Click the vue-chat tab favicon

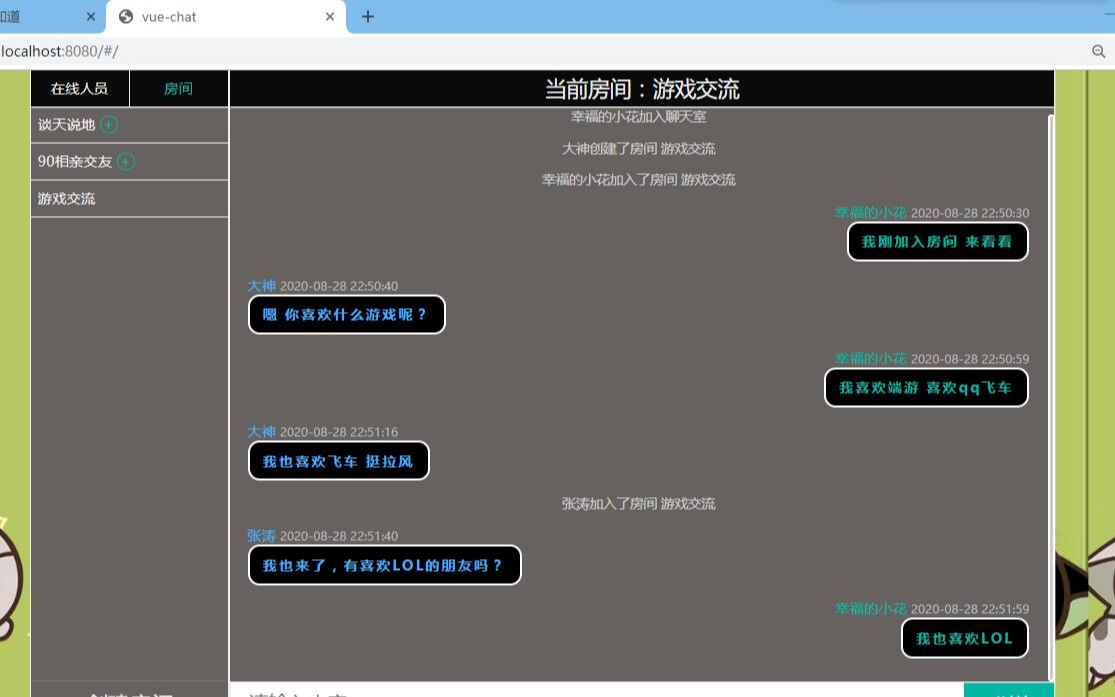coord(123,16)
